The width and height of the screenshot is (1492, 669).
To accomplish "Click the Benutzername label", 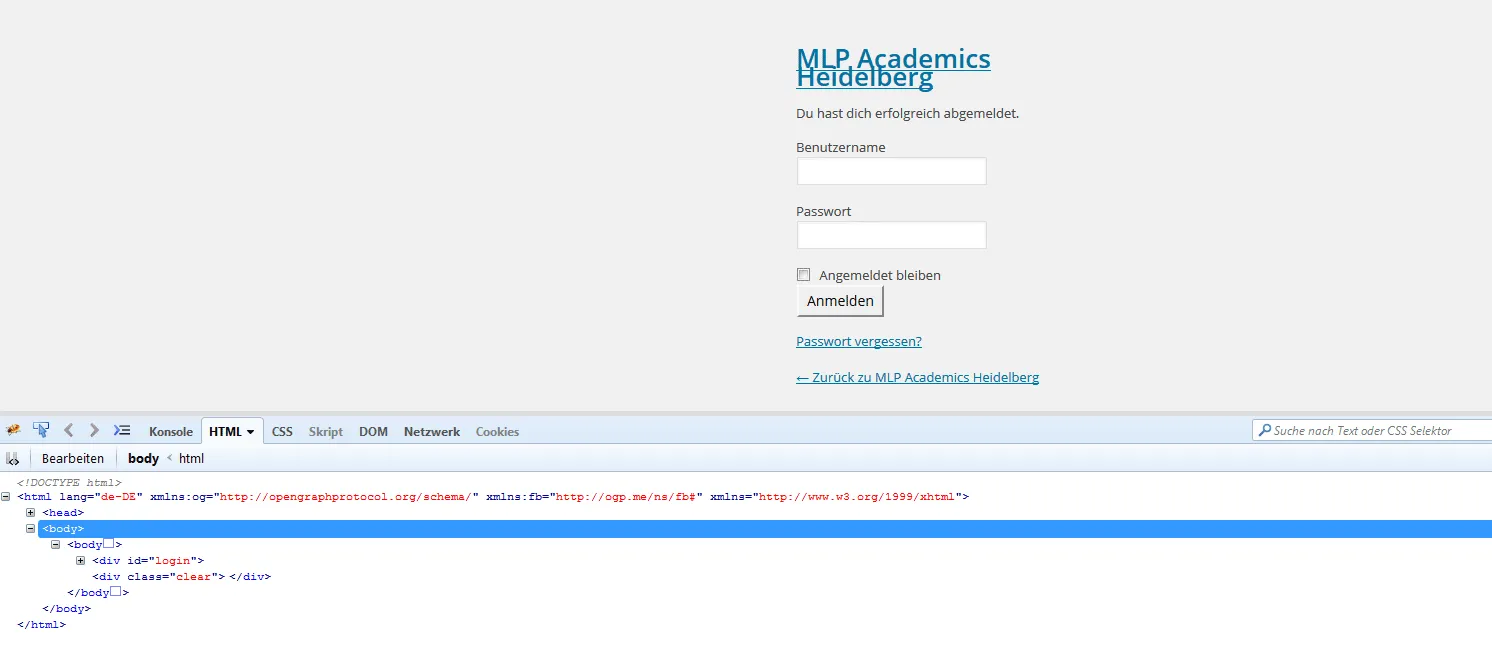I will 841,147.
